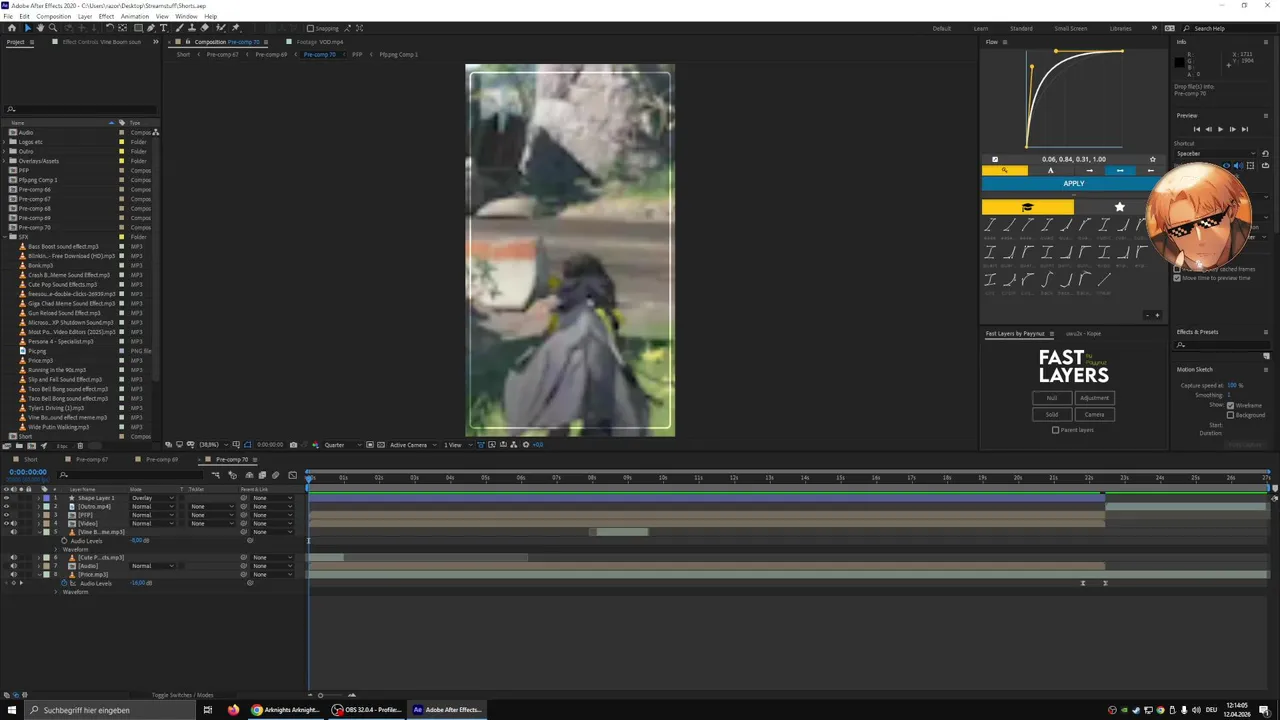The height and width of the screenshot is (720, 1280).
Task: Mute audio of [Cute P...cts.mp3] layer
Action: pyautogui.click(x=14, y=558)
